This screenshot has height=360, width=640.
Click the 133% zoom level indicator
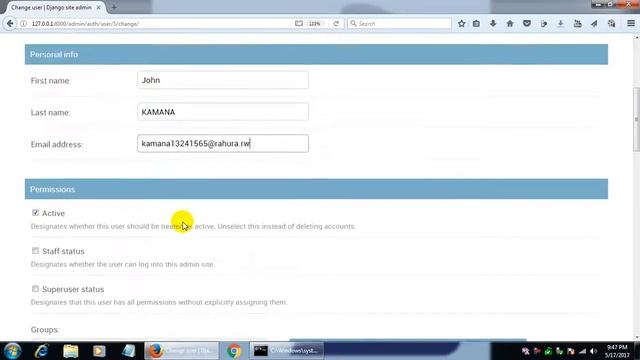click(314, 24)
